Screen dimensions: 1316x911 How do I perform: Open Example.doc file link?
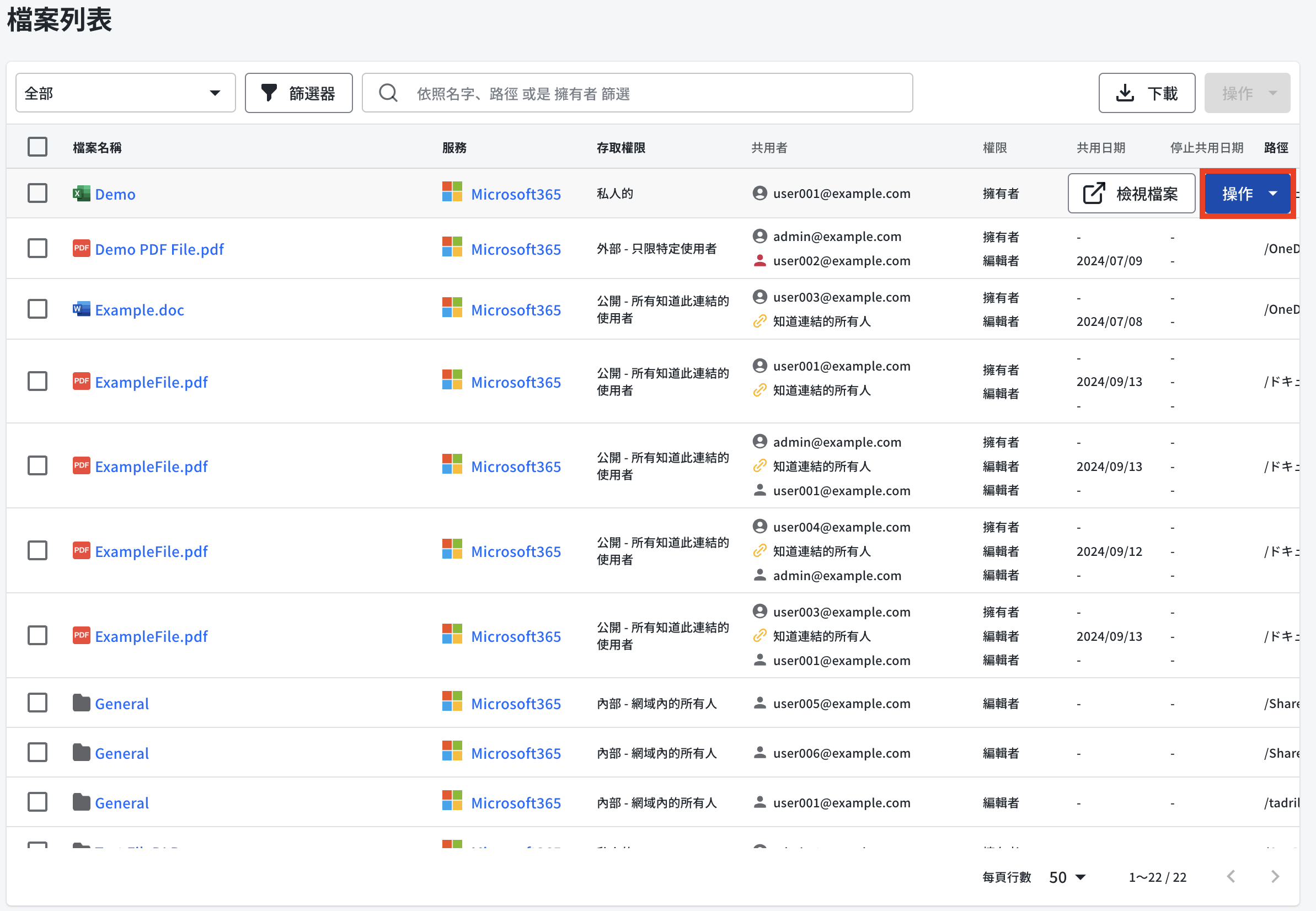click(140, 310)
